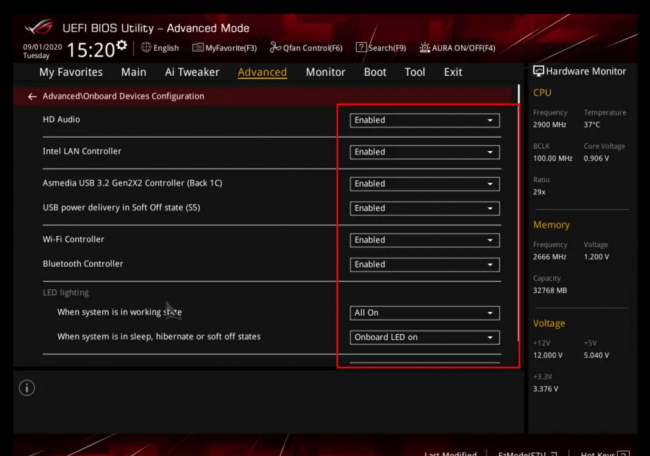Screen dimensions: 650x456
Task: Open the Intel LAN Controller dropdown
Action: (424, 152)
